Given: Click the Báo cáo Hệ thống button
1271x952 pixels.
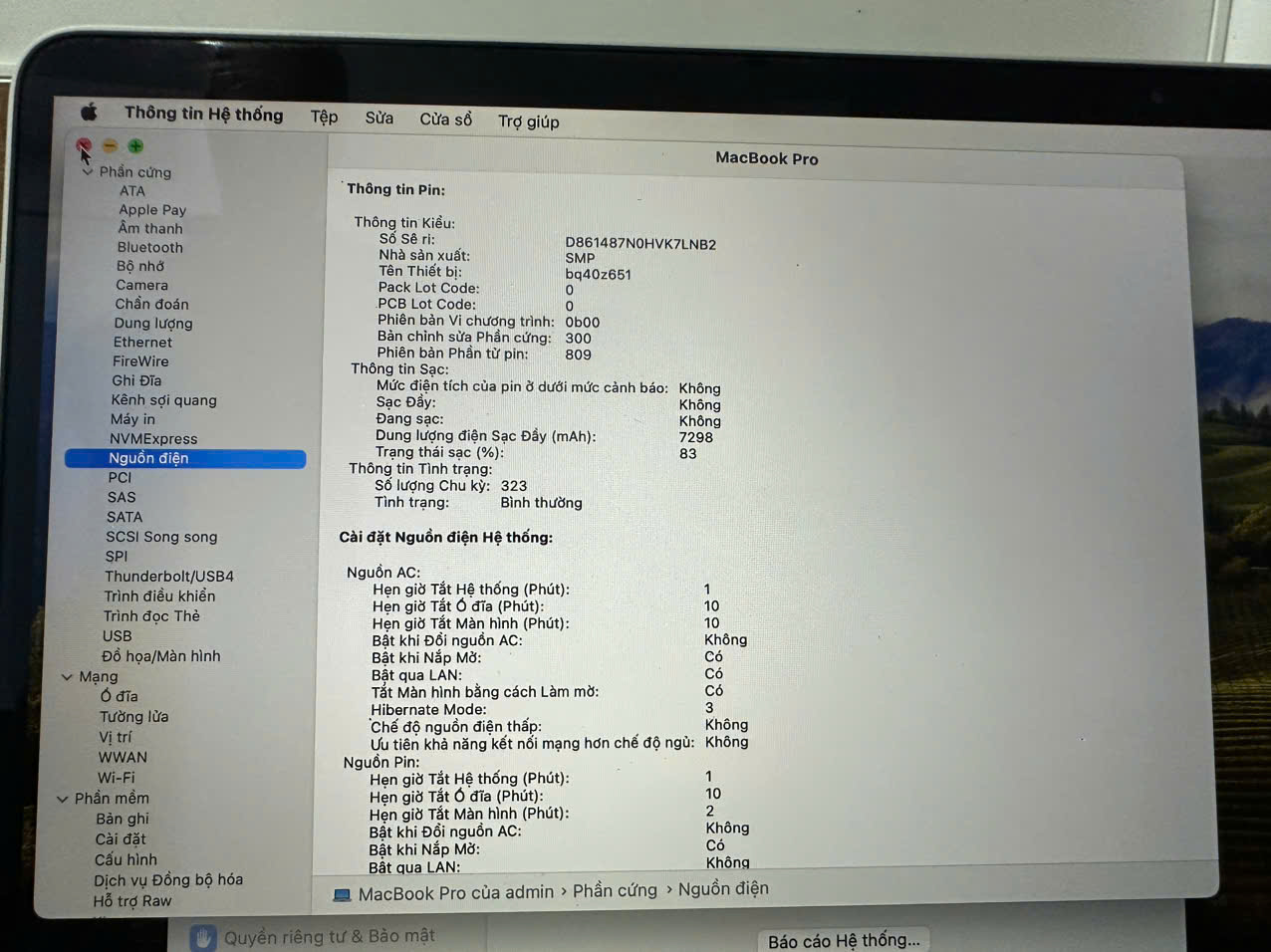Looking at the screenshot, I should (x=843, y=940).
